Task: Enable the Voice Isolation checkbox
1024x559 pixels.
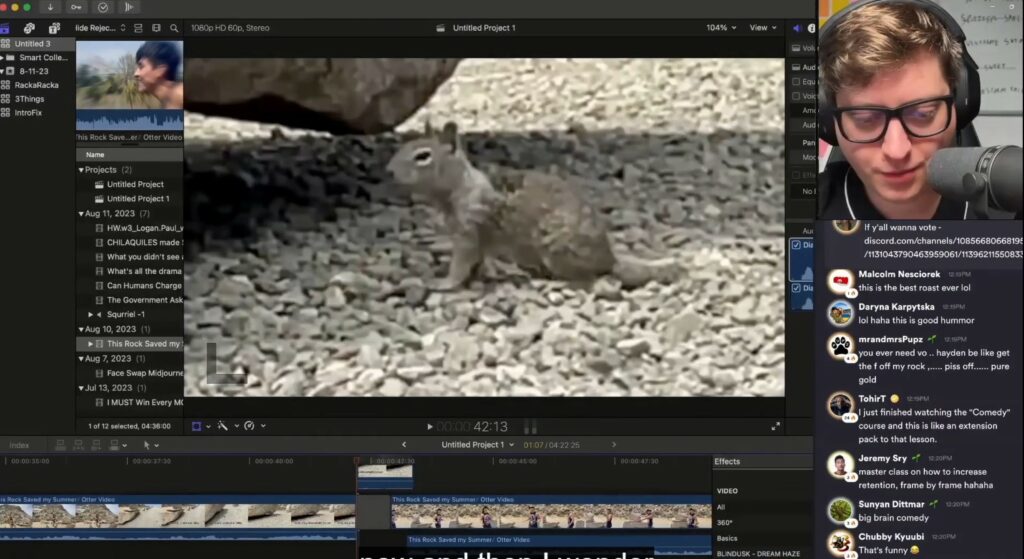Action: coord(796,96)
